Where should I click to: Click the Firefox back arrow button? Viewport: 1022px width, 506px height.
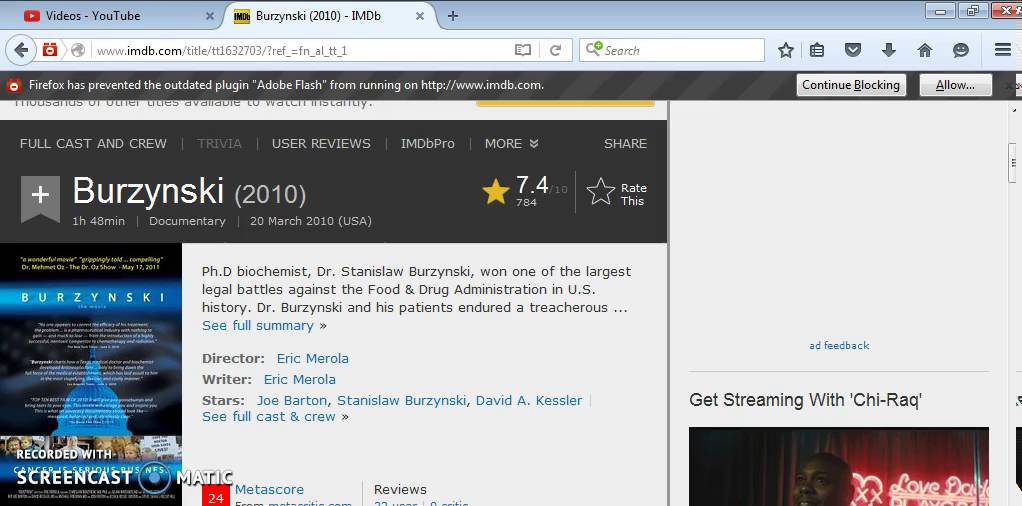click(x=21, y=50)
